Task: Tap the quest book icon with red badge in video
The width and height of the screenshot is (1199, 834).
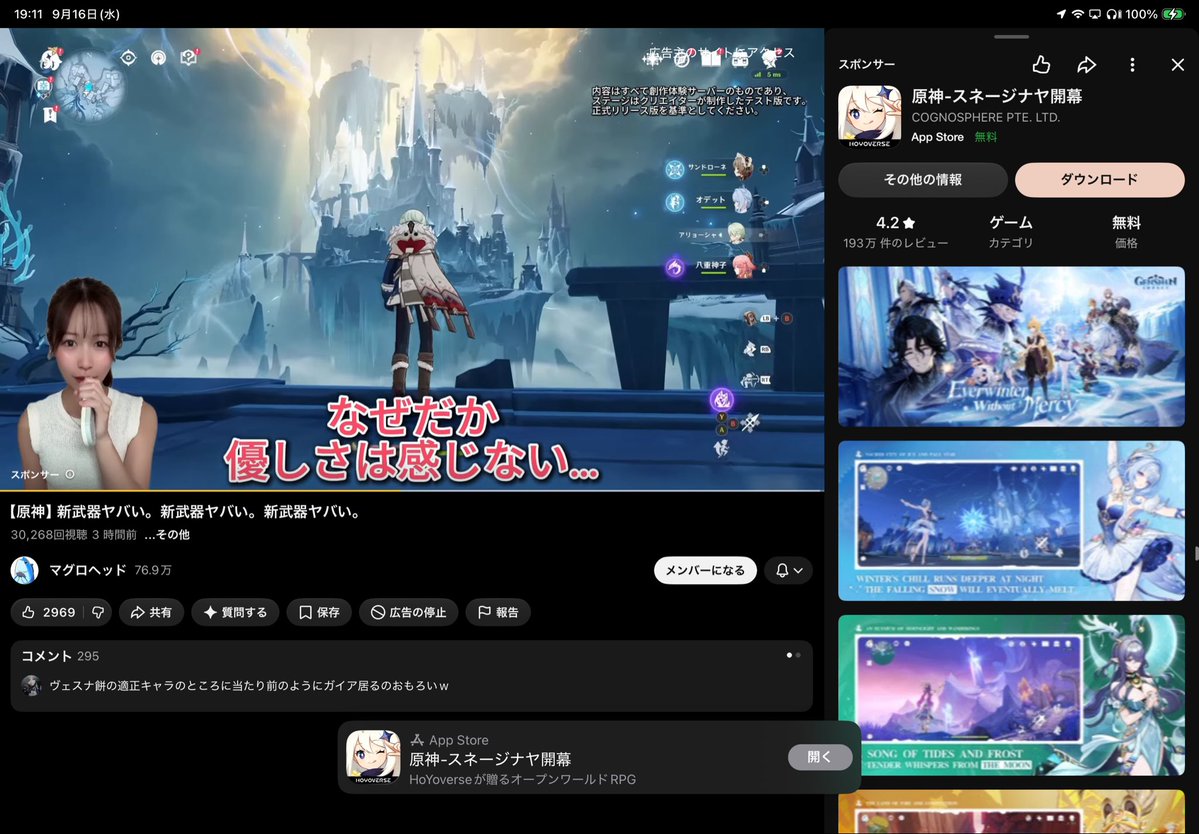Action: tap(189, 58)
